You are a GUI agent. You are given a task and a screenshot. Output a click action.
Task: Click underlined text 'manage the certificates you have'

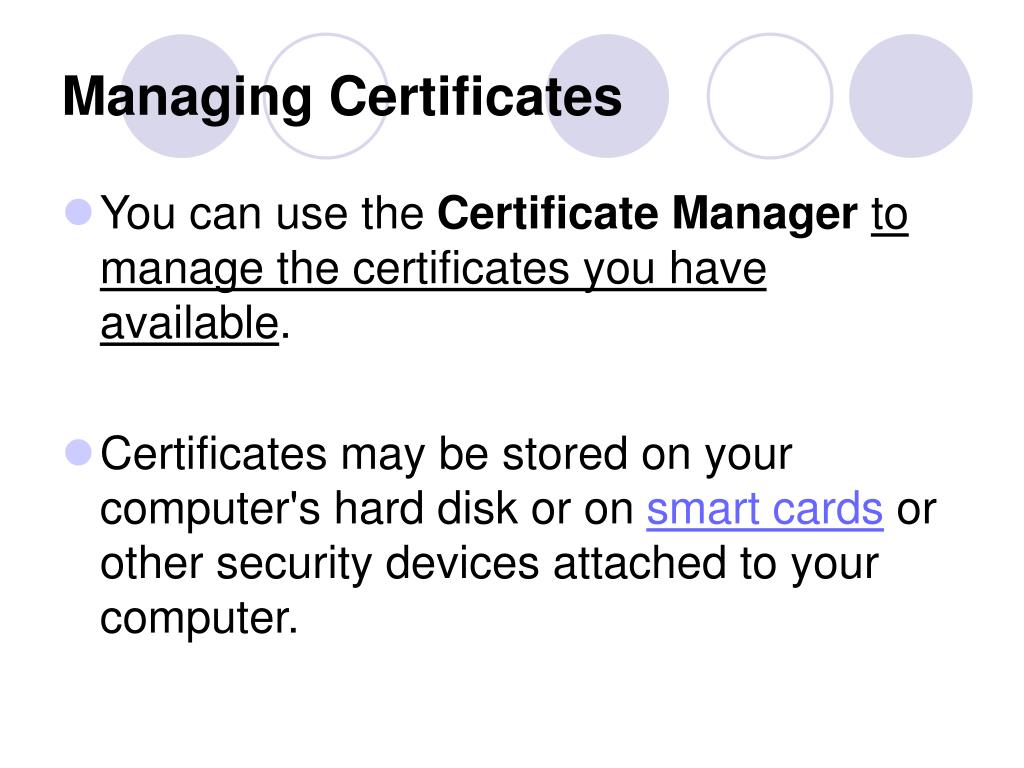tap(433, 269)
